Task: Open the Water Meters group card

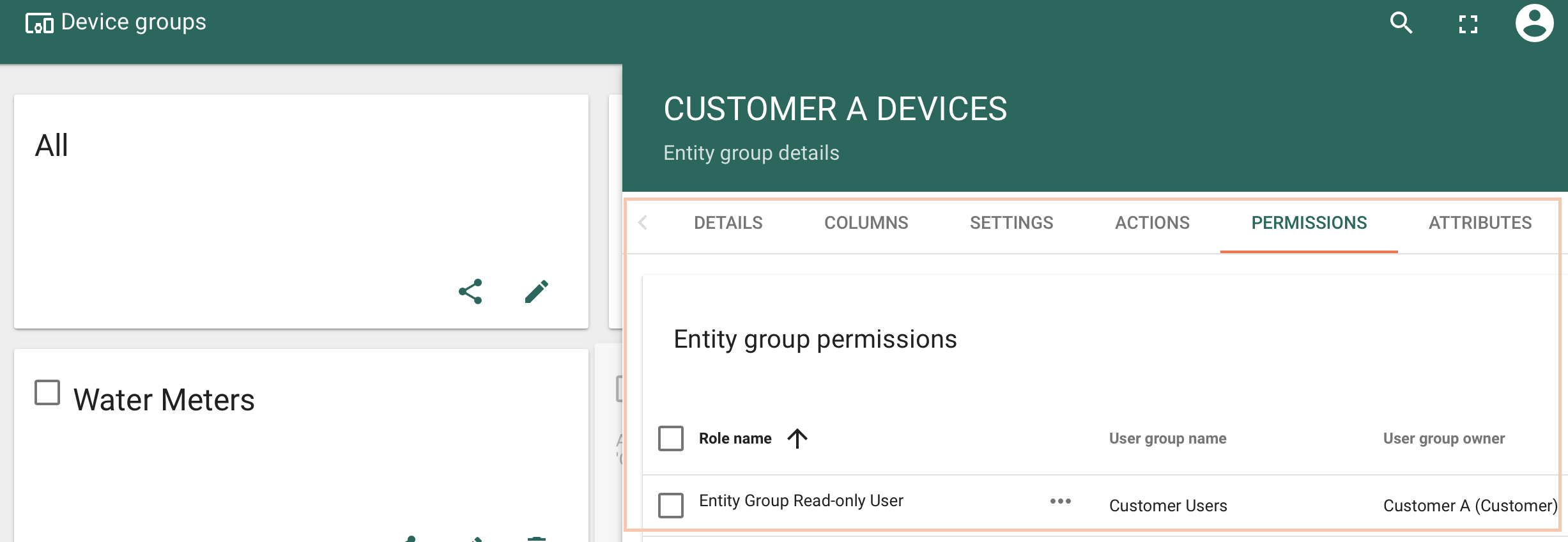Action: [x=301, y=445]
